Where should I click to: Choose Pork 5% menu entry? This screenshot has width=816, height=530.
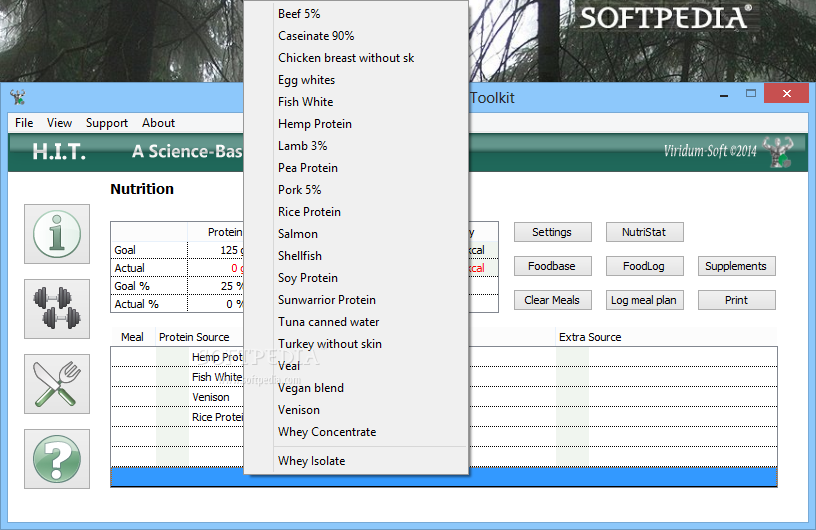(356, 190)
